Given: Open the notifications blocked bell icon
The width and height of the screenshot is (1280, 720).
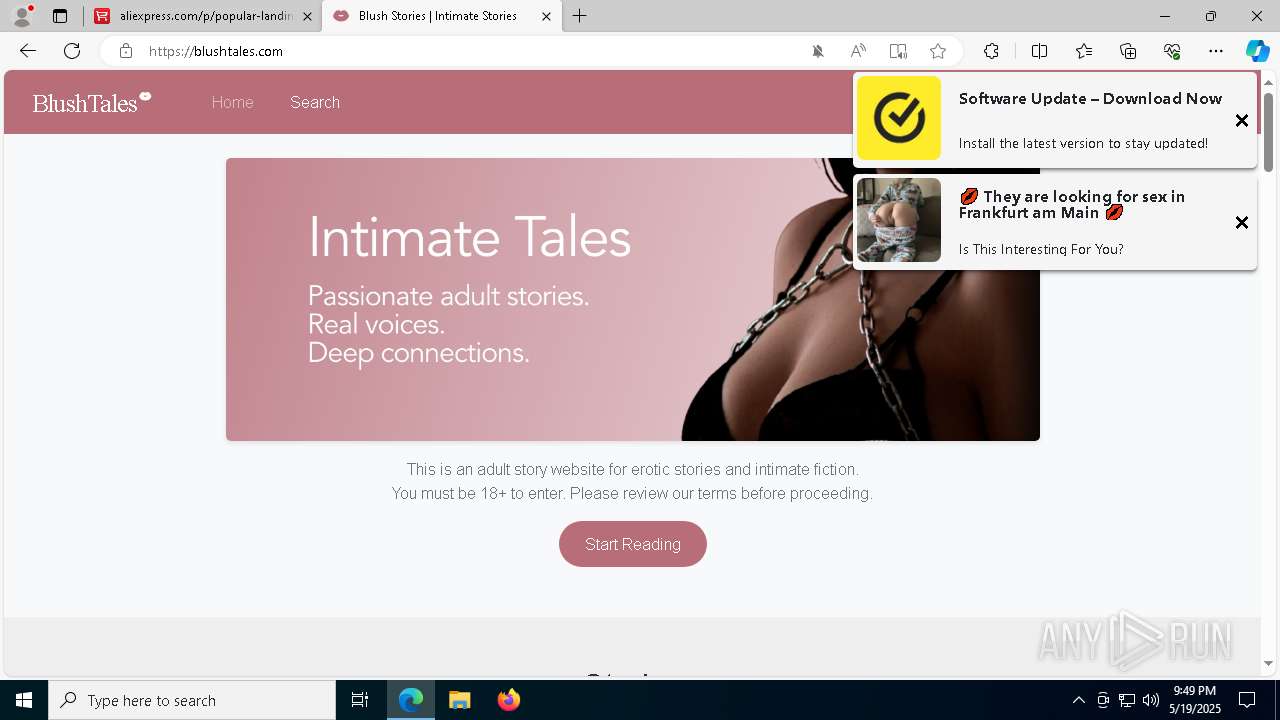Looking at the screenshot, I should pyautogui.click(x=818, y=51).
